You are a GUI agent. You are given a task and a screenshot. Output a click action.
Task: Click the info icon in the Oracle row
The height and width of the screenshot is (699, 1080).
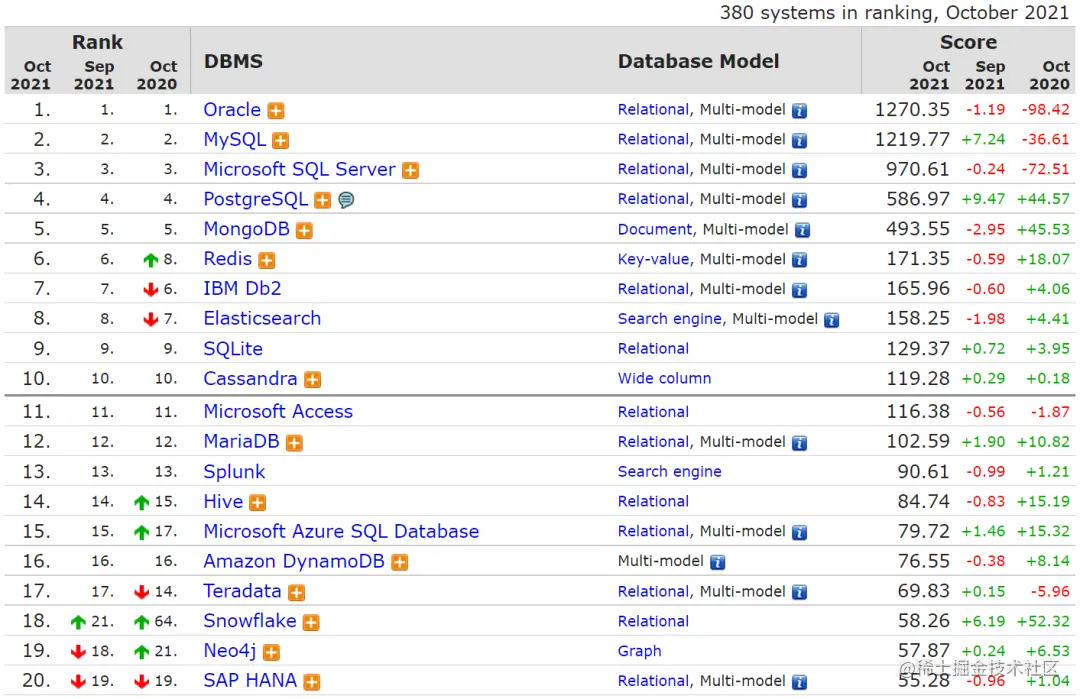click(x=799, y=111)
